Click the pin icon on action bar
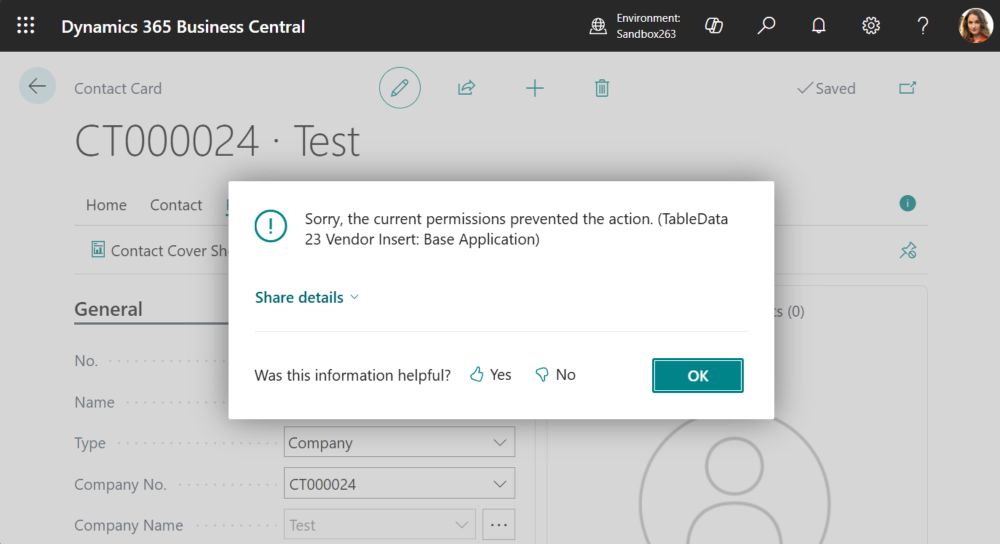 [908, 251]
